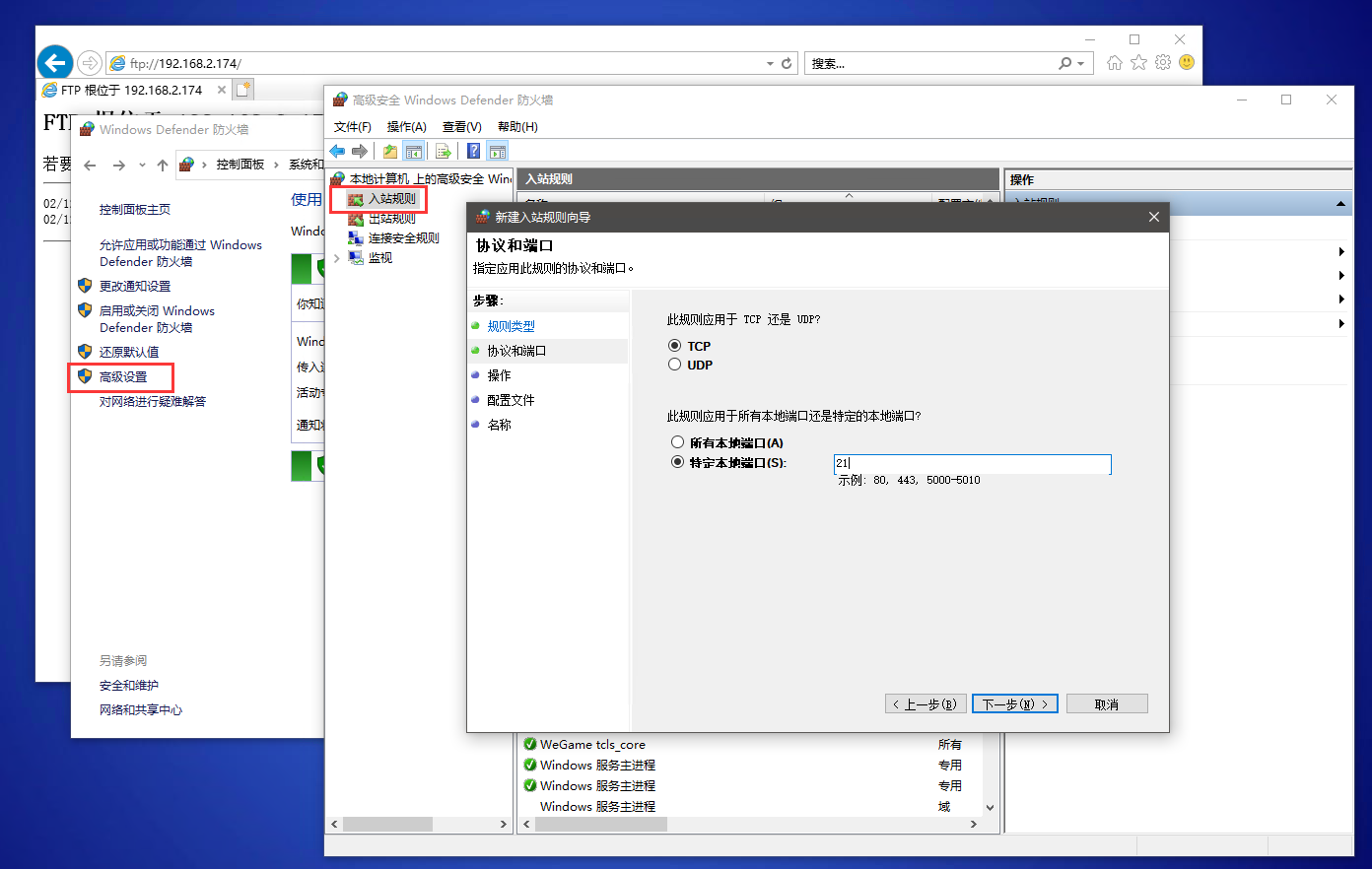1372x869 pixels.
Task: Open Internet Explorer settings gear
Action: pyautogui.click(x=1163, y=63)
